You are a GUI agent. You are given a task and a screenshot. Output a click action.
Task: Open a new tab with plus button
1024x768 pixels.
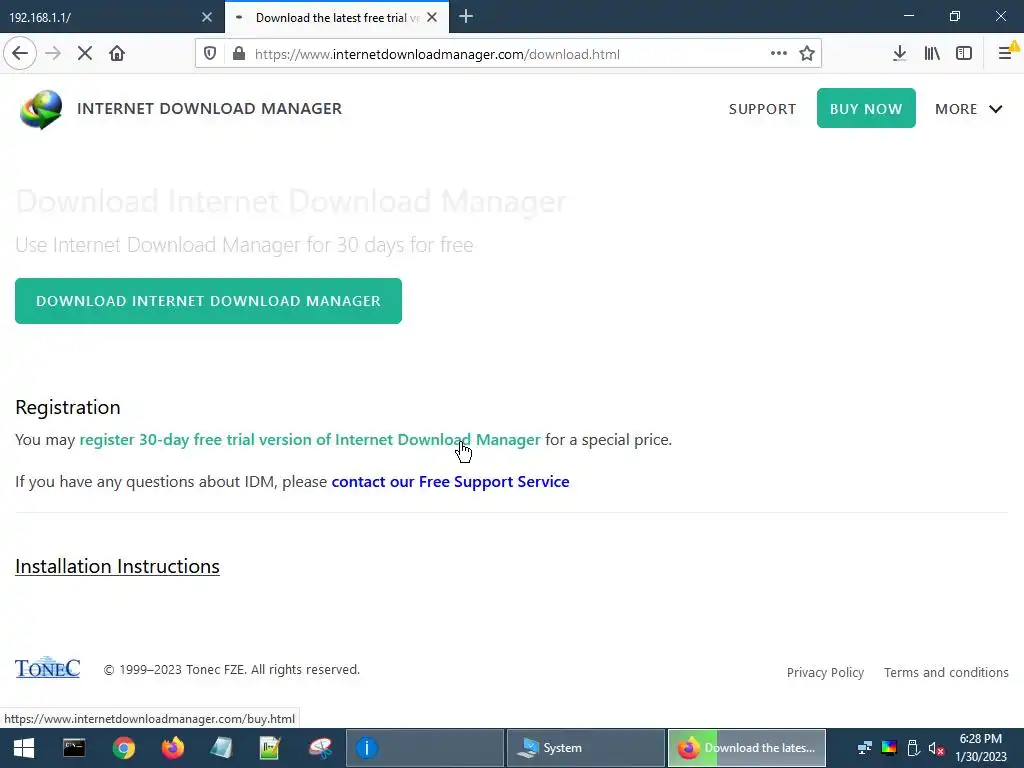tap(466, 17)
